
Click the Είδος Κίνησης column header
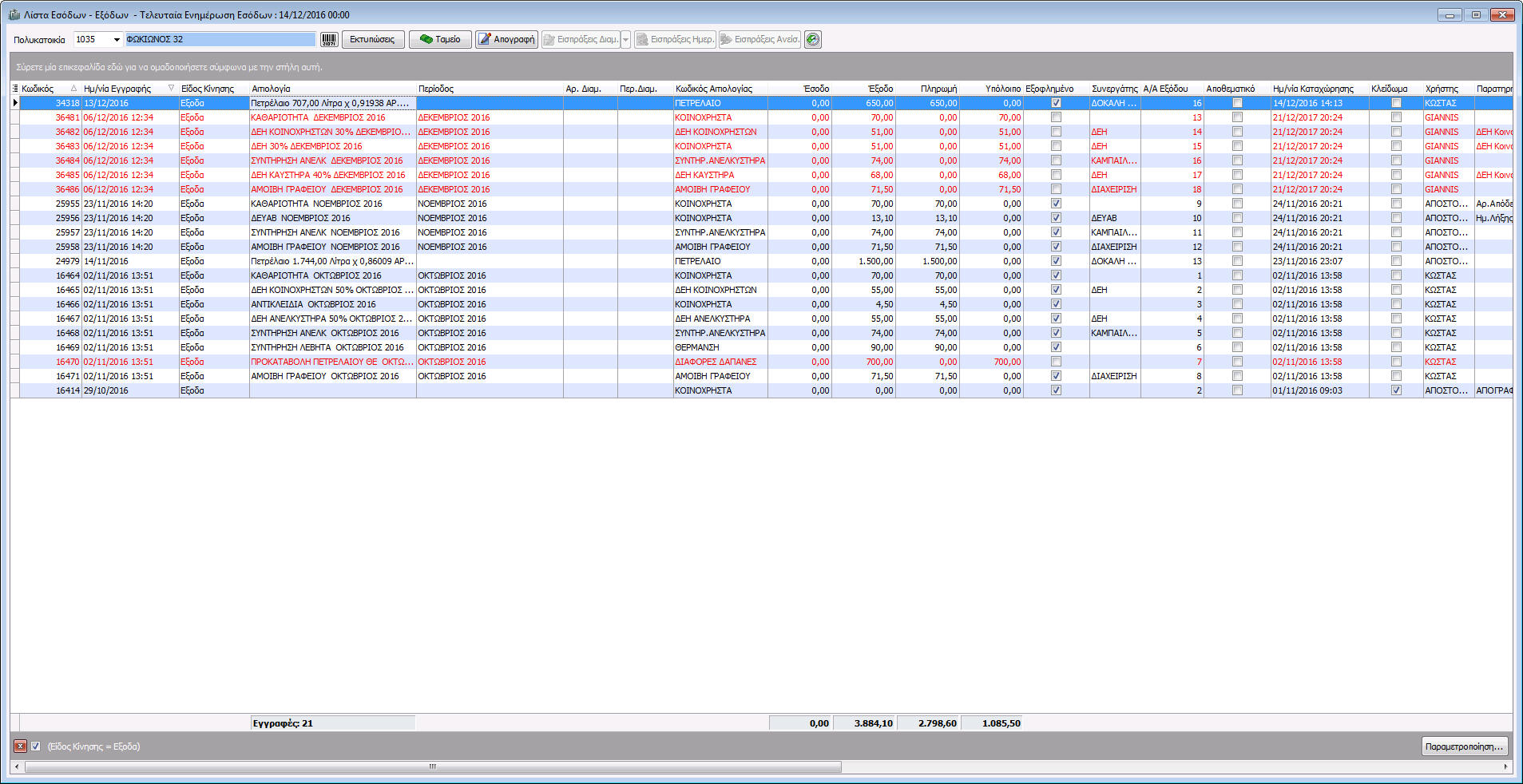[214, 89]
